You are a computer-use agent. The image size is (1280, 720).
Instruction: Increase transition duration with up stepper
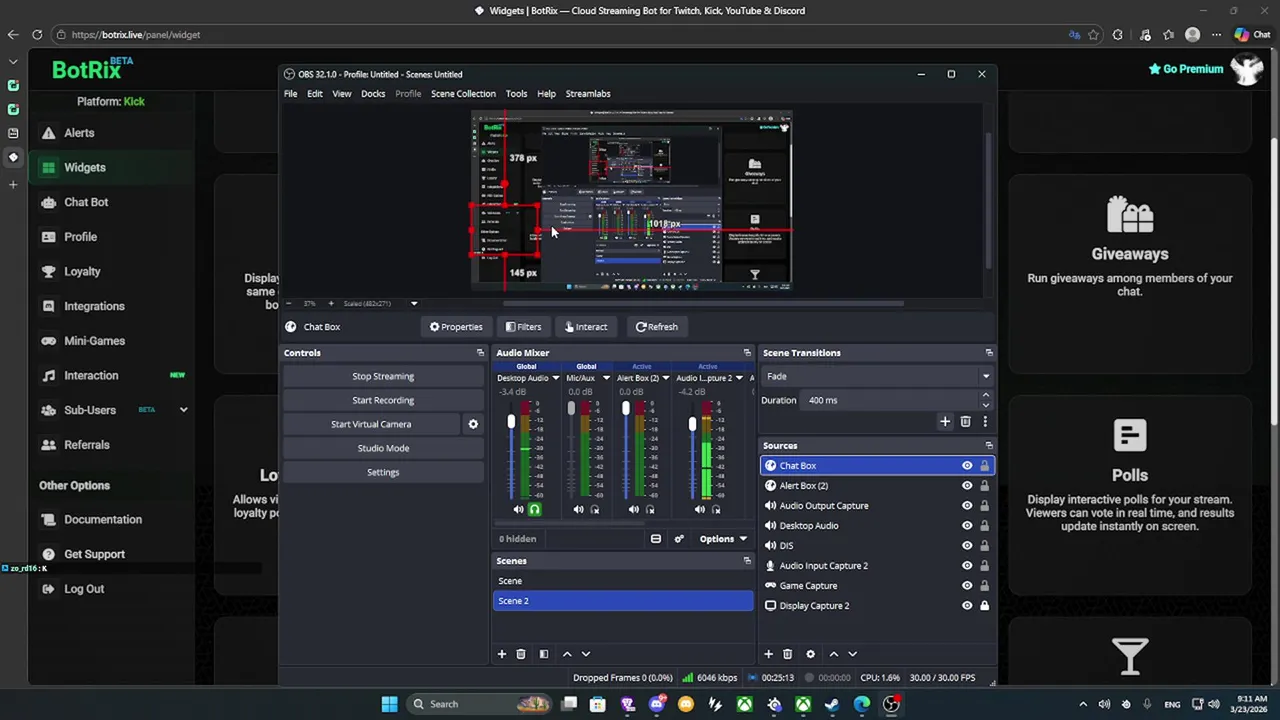986,396
